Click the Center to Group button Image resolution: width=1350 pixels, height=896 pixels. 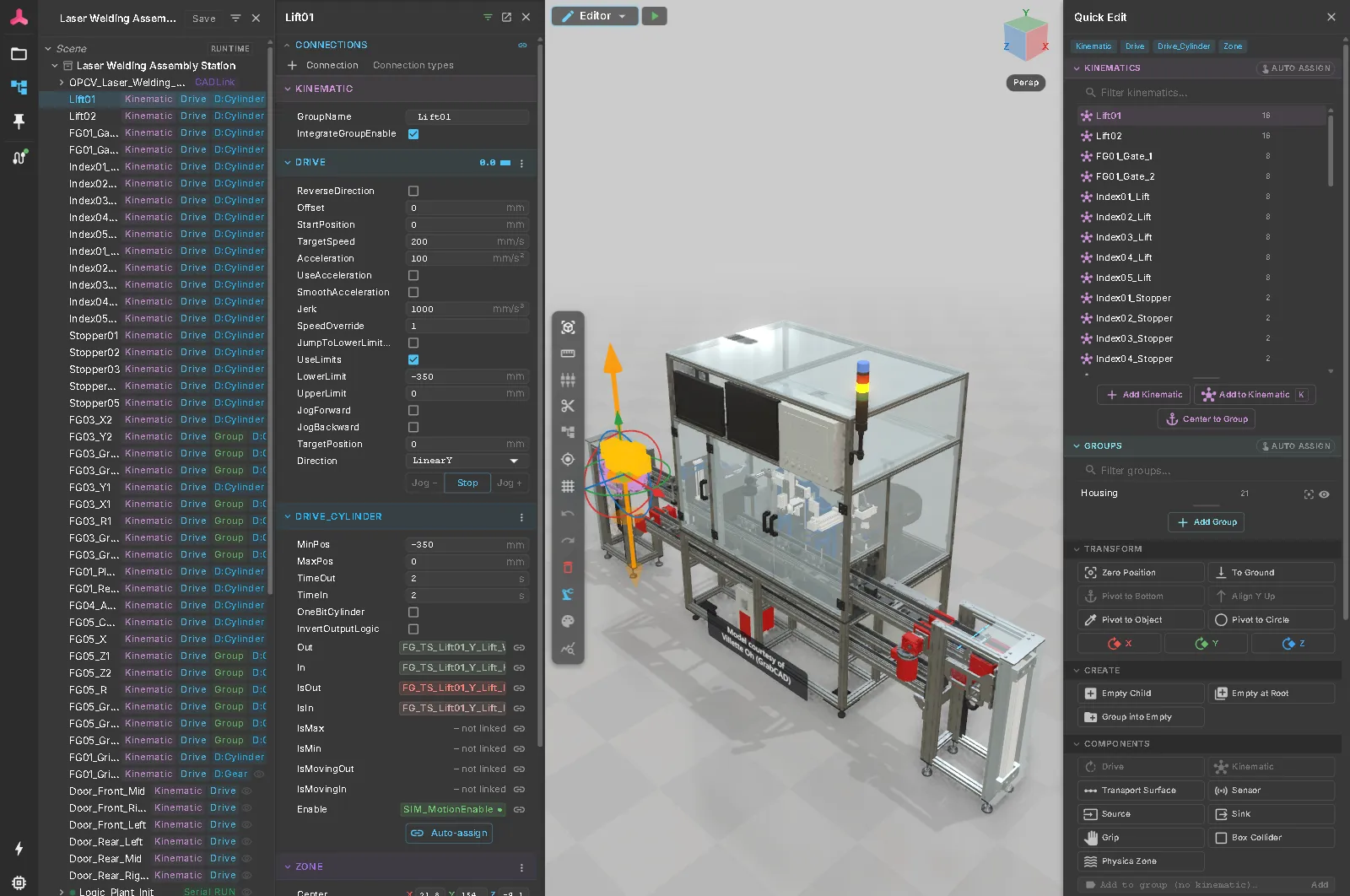click(x=1206, y=419)
